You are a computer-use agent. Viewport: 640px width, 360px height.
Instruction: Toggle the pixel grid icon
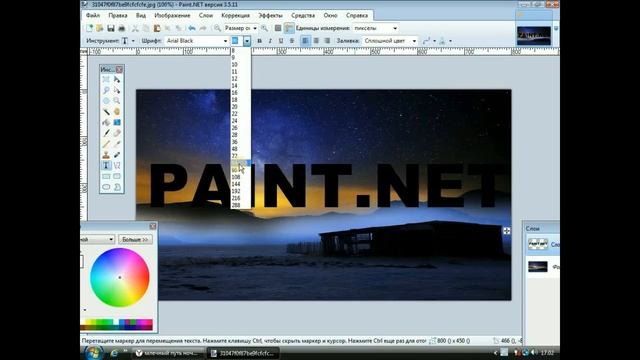(278, 28)
